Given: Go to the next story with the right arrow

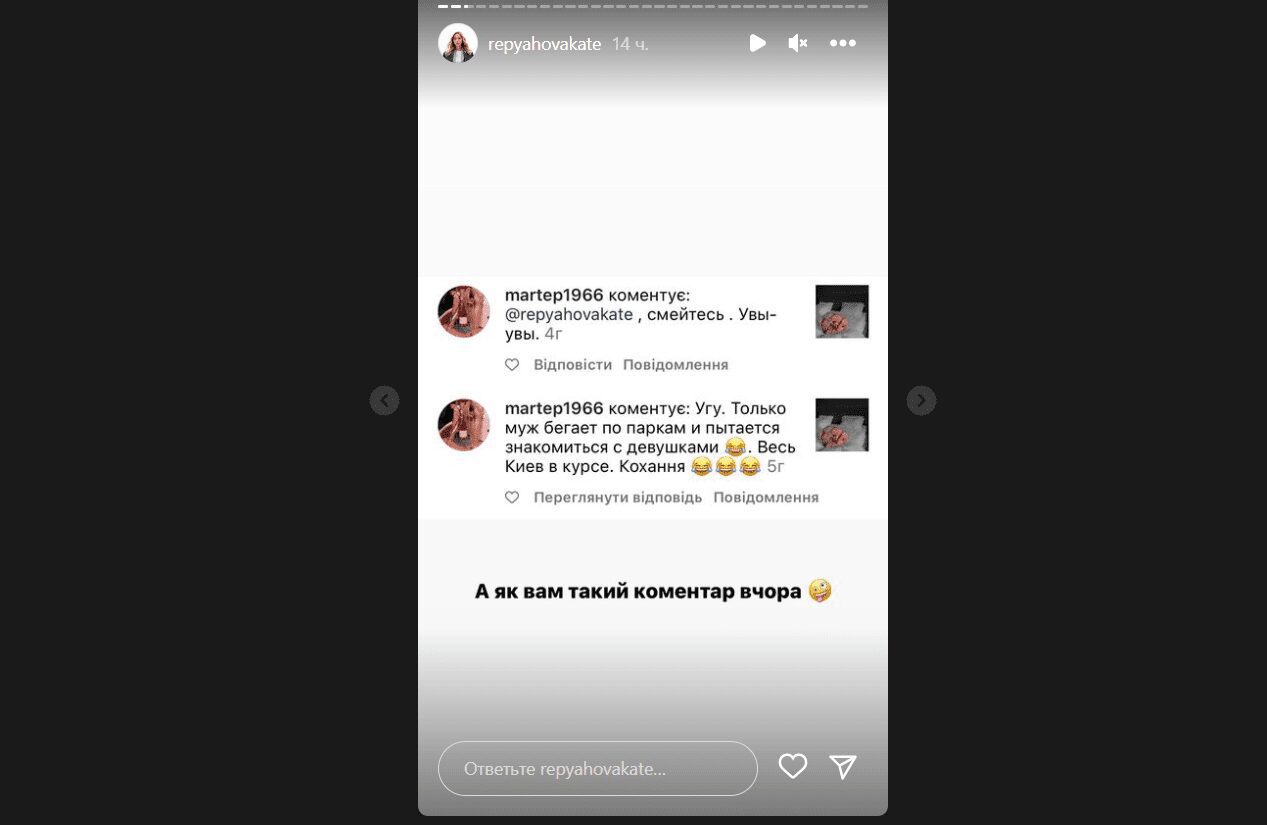Looking at the screenshot, I should [x=921, y=401].
